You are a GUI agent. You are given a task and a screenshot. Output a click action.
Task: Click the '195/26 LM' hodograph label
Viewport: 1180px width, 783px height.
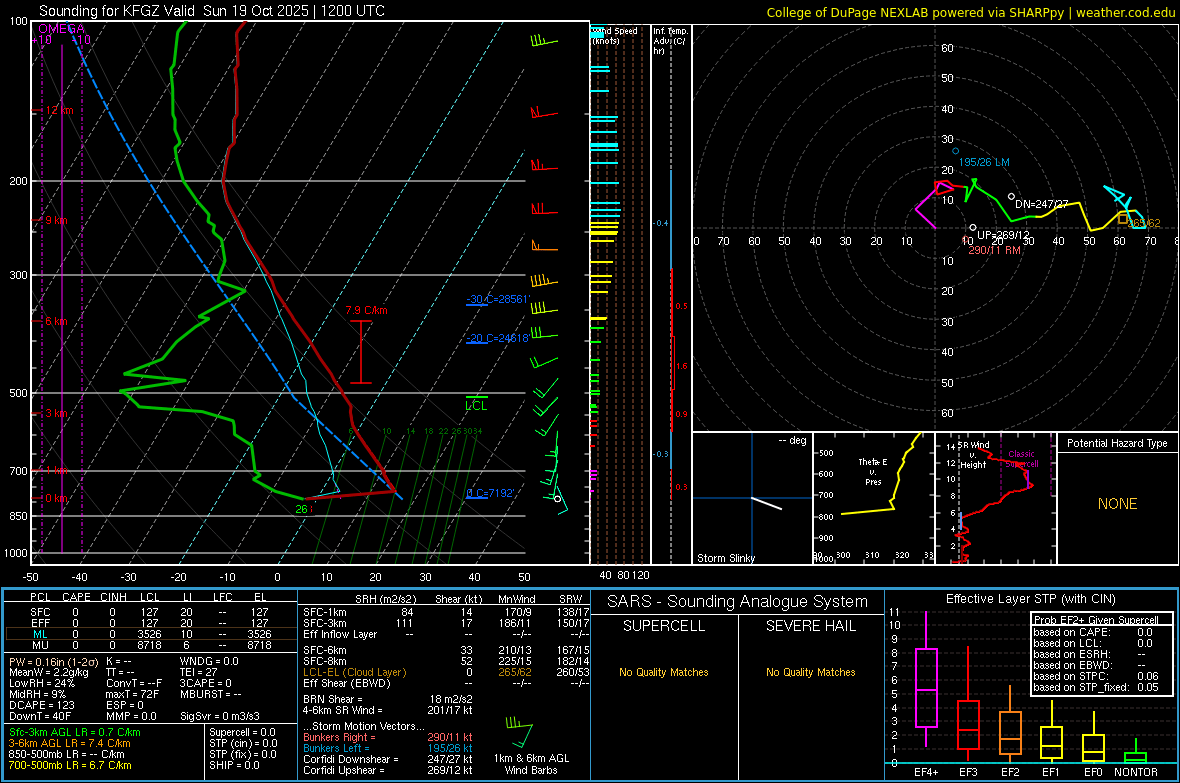(x=984, y=162)
